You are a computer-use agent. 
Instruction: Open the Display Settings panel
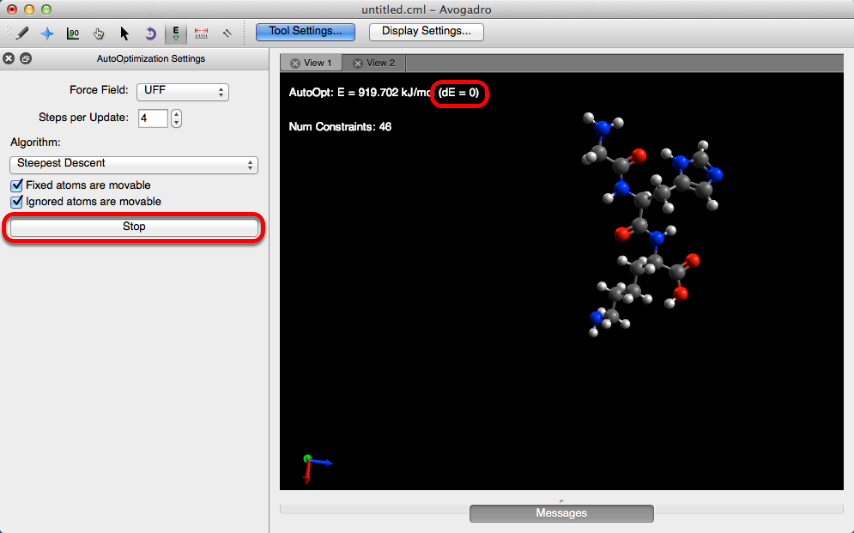pyautogui.click(x=426, y=31)
